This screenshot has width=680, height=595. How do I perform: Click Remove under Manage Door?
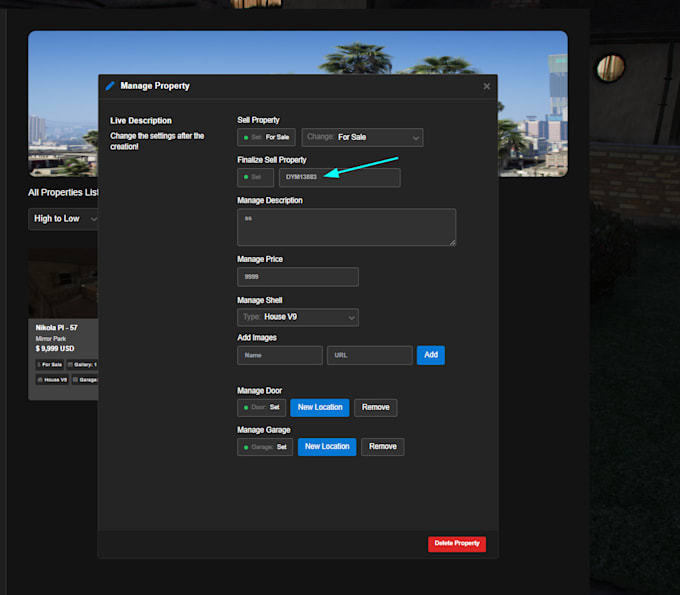376,408
